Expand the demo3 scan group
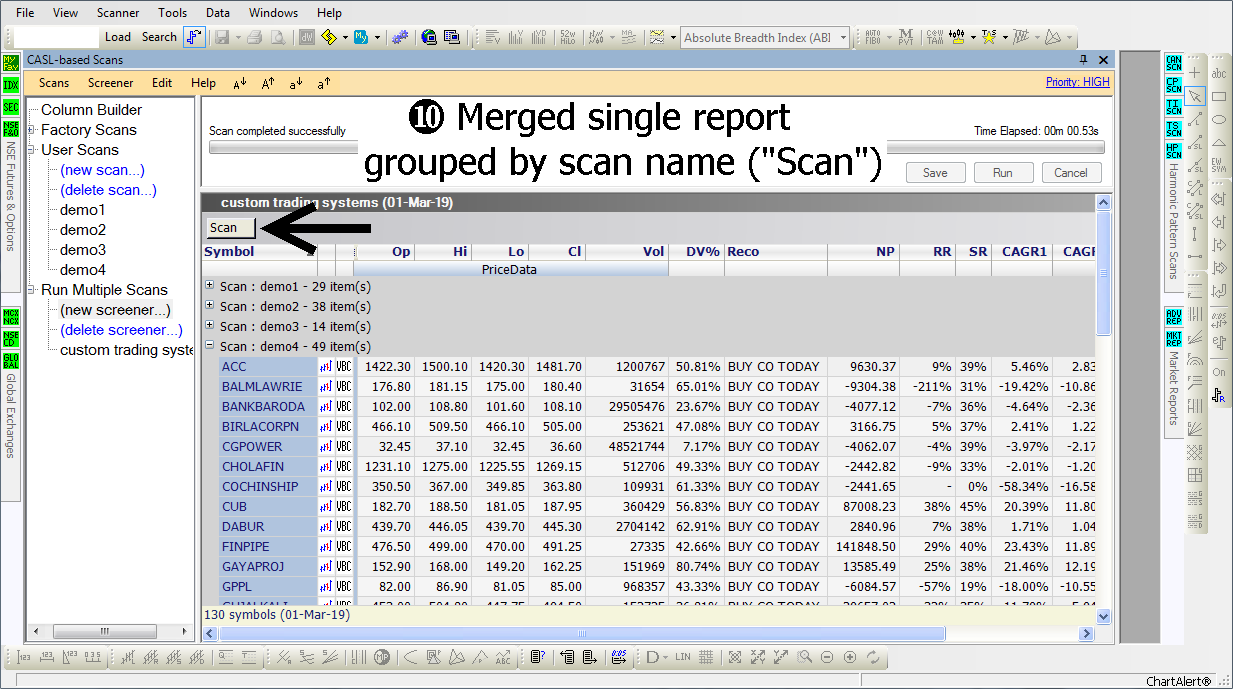1233x689 pixels. [x=209, y=326]
